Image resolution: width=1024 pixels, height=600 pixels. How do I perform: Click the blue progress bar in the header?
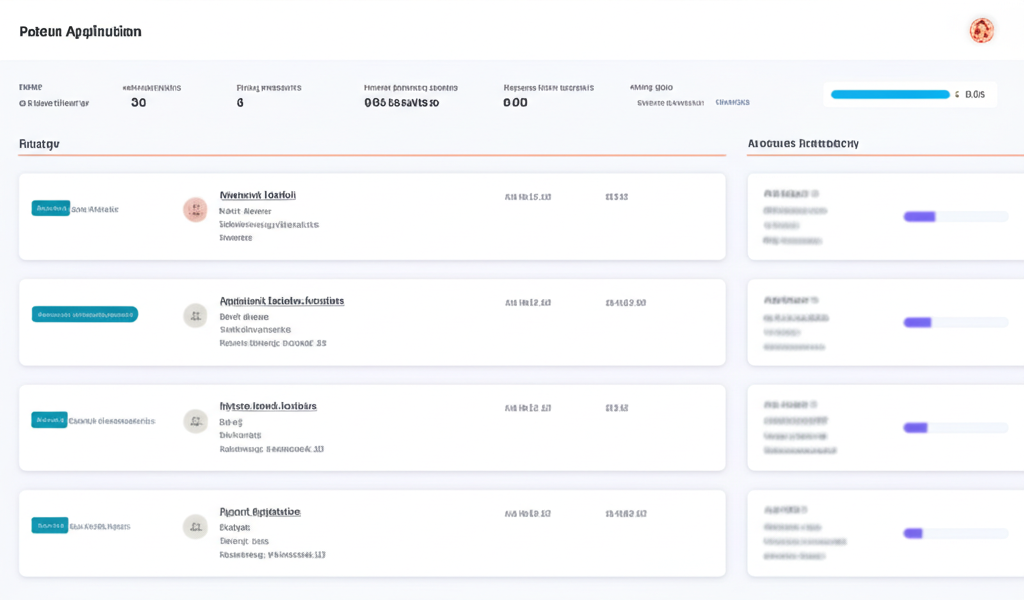[890, 95]
